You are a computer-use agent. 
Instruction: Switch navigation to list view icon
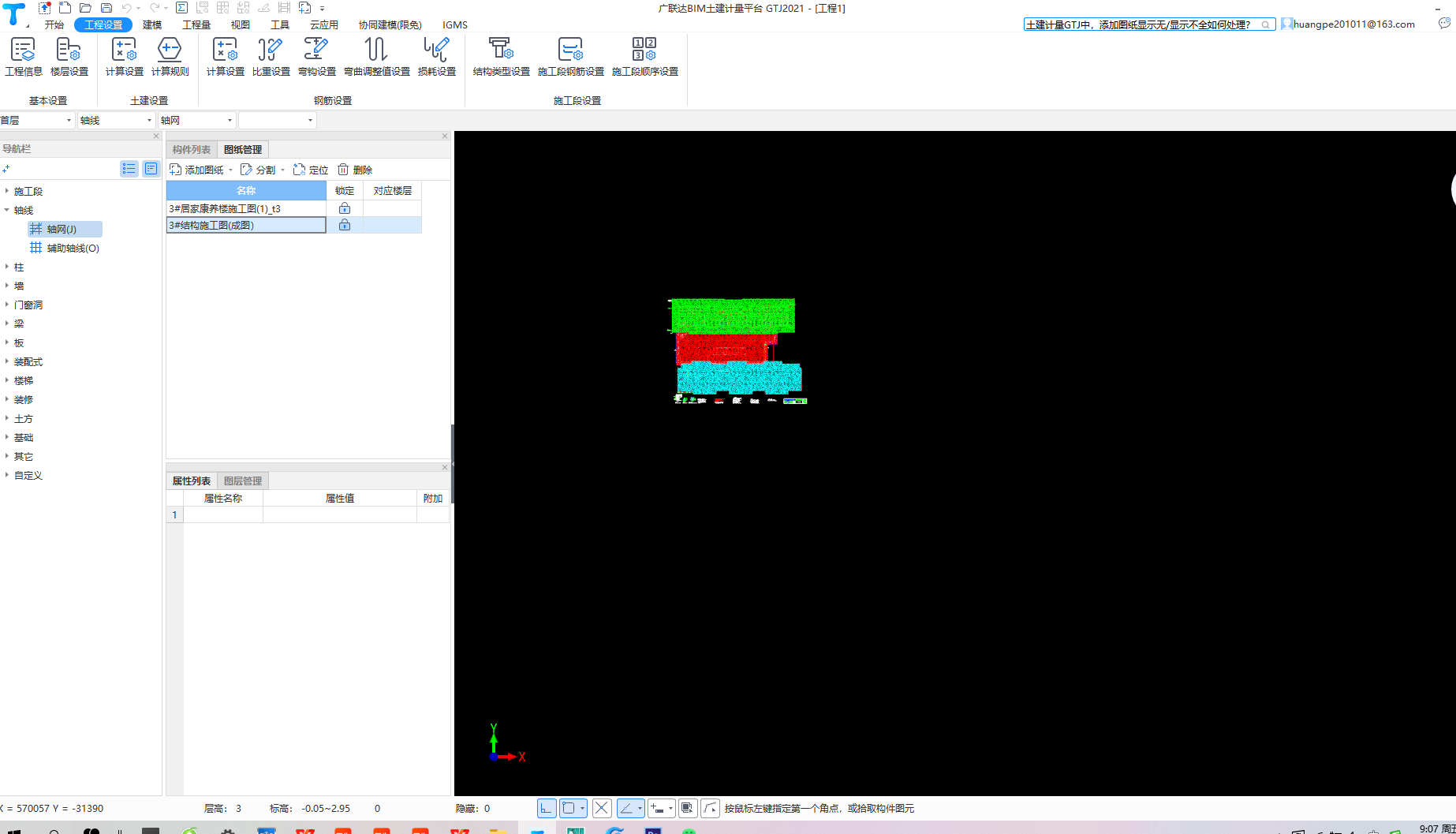point(129,169)
